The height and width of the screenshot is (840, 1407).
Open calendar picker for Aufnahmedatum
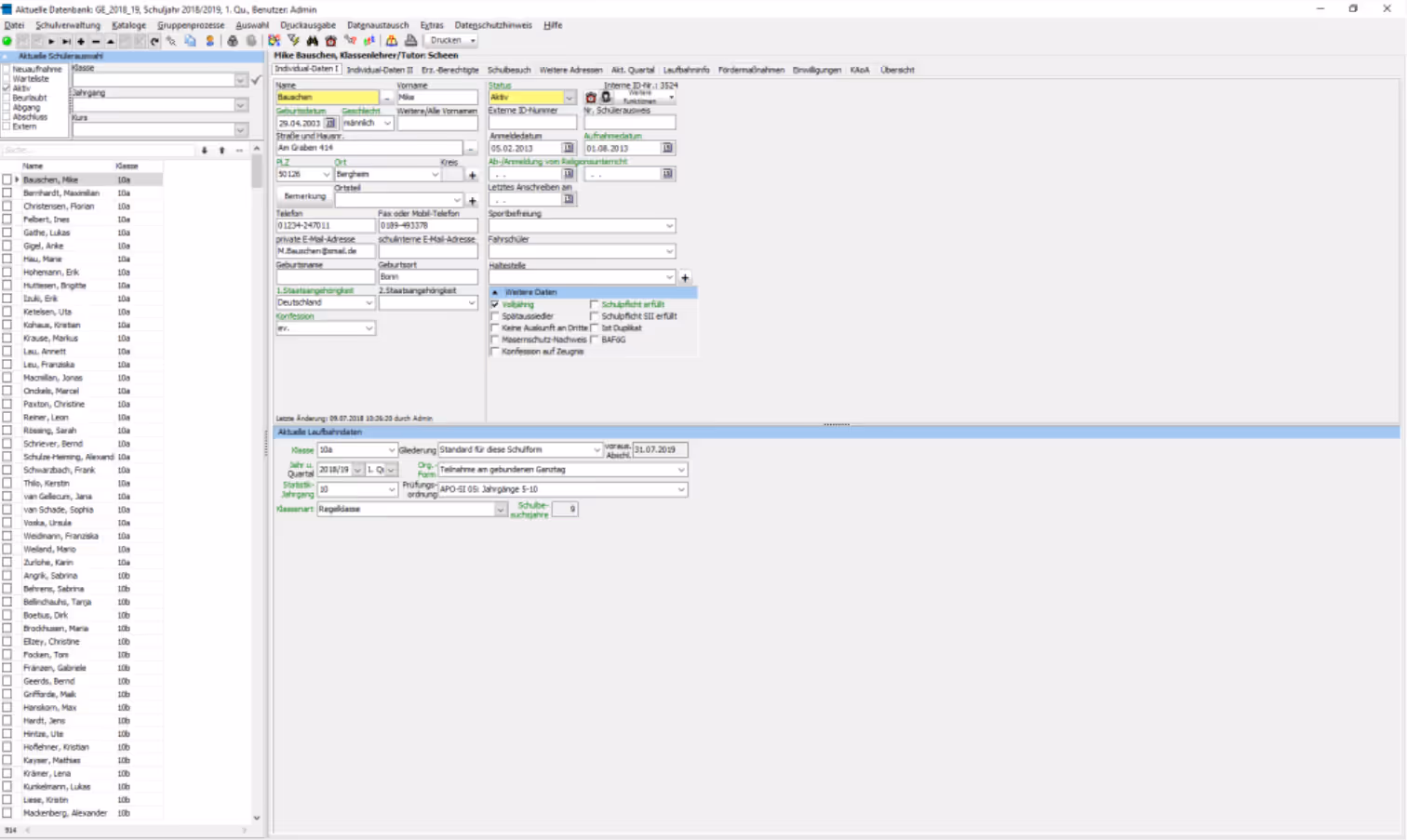(667, 148)
